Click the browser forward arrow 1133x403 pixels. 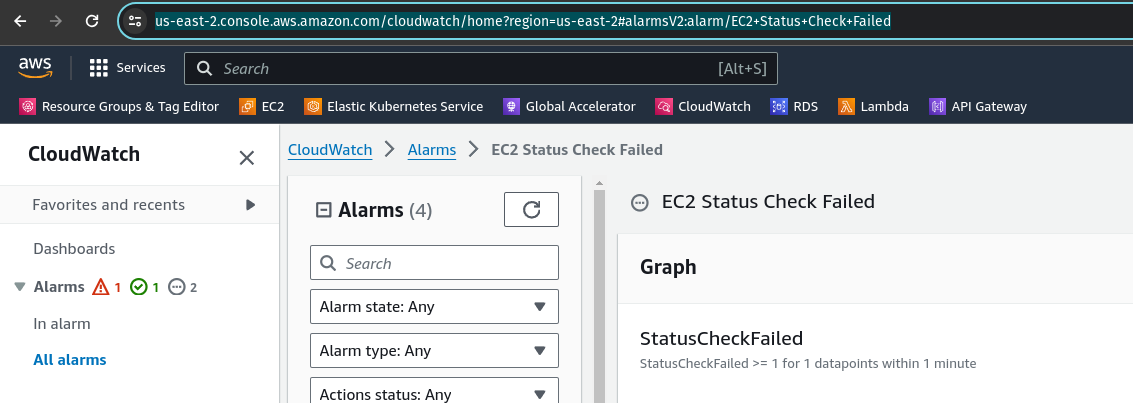tap(56, 21)
